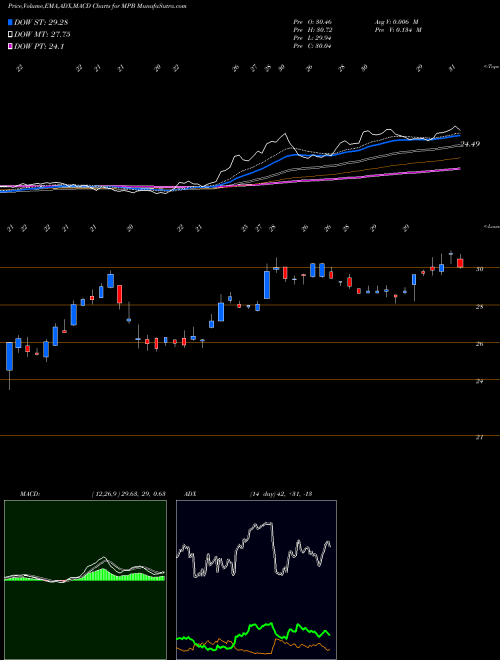Click the 26 price axis label
The width and height of the screenshot is (500, 660).
tap(479, 344)
